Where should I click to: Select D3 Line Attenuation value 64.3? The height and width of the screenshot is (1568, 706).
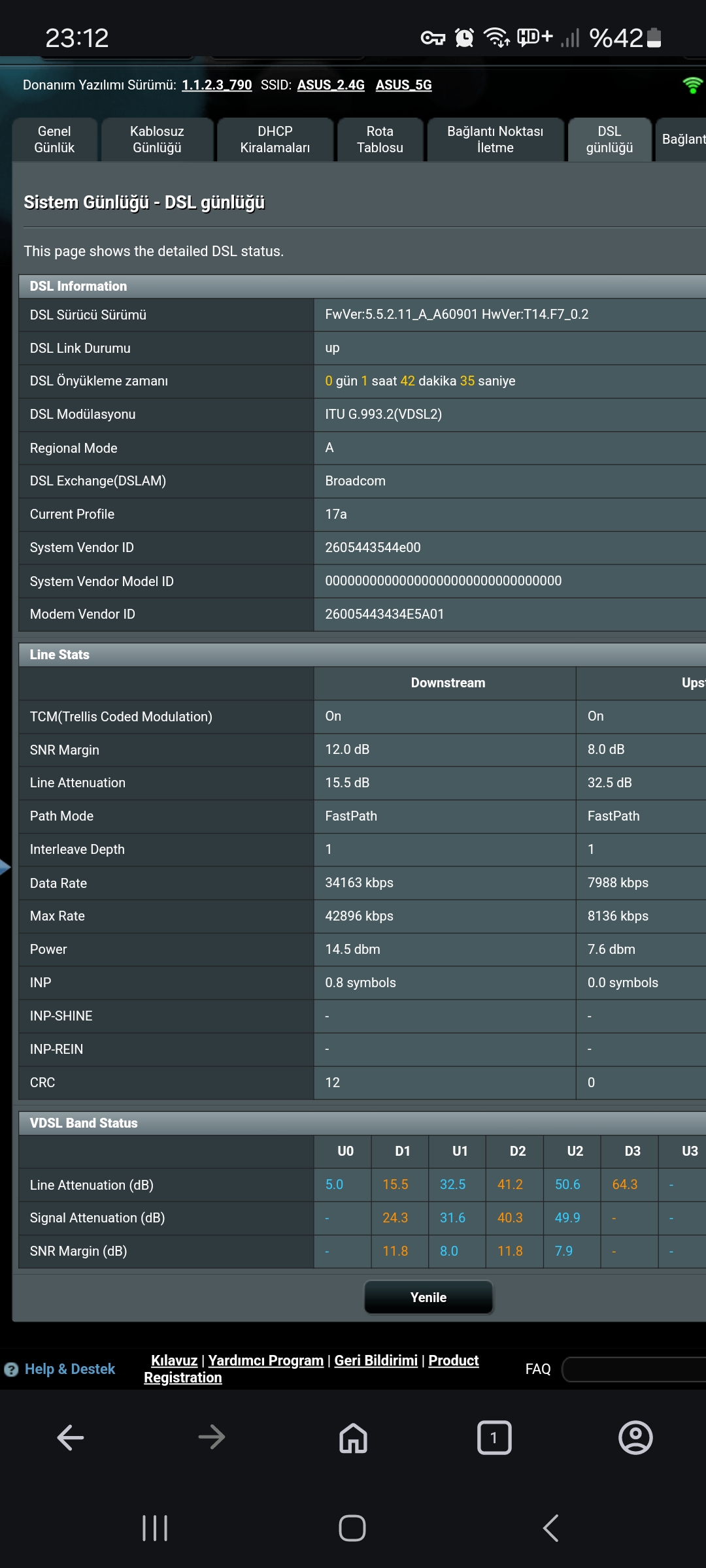click(x=624, y=1184)
